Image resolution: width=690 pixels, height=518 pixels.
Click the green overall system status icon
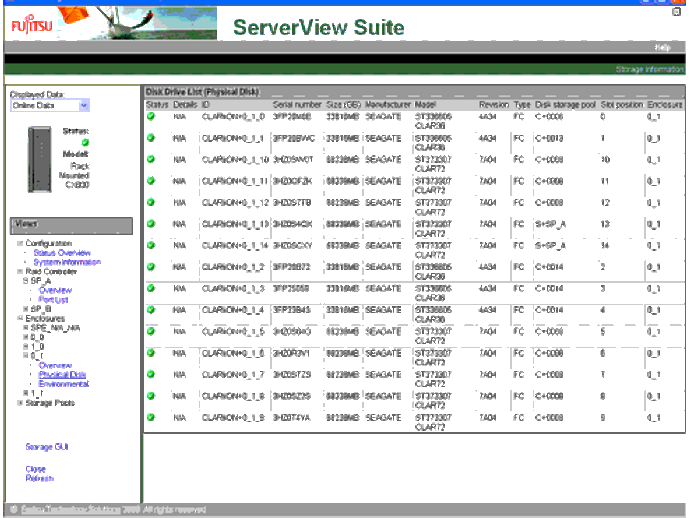(85, 143)
